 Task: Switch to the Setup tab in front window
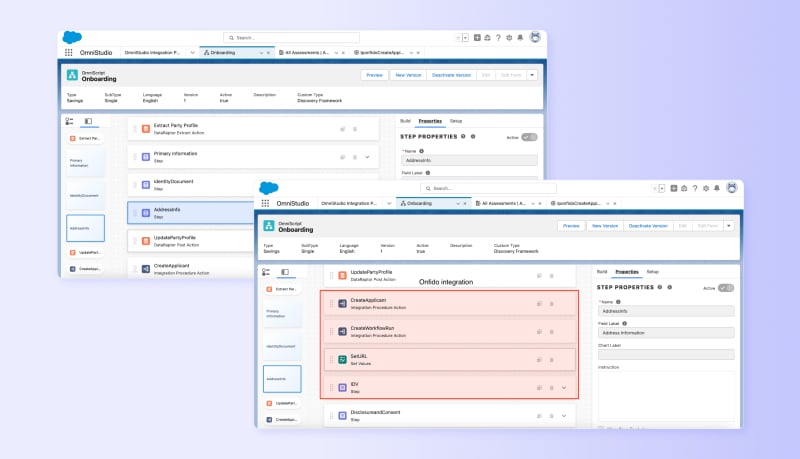pyautogui.click(x=653, y=272)
